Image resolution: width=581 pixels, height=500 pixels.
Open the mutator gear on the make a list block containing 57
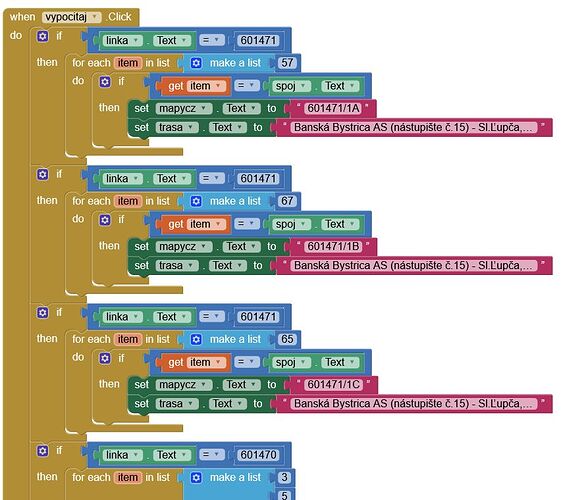pyautogui.click(x=196, y=63)
